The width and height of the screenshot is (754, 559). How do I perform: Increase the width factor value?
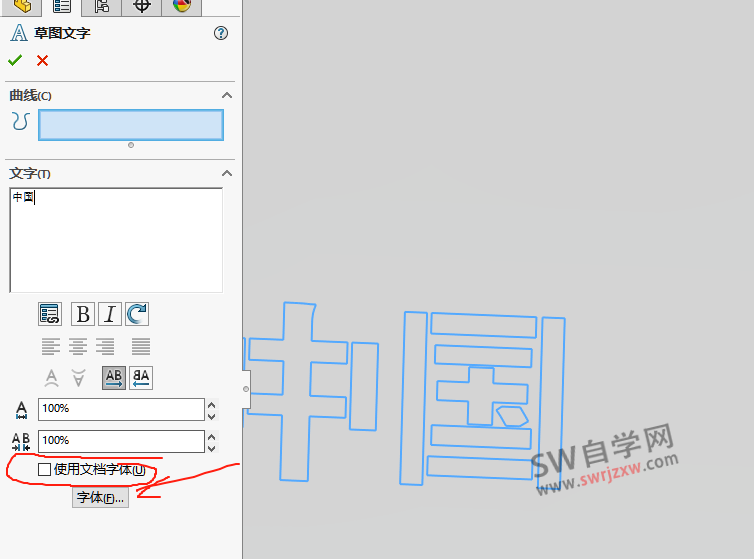(212, 405)
